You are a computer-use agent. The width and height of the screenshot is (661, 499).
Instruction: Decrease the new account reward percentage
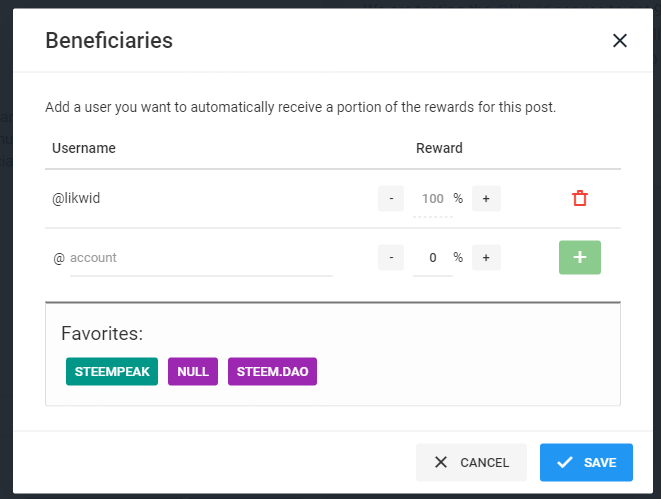point(391,258)
